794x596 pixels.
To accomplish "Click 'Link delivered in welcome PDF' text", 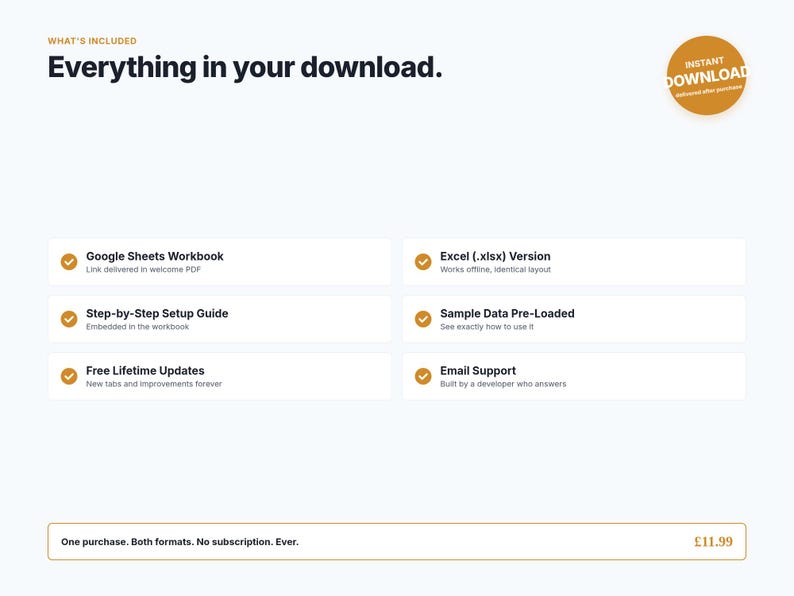I will click(x=143, y=269).
